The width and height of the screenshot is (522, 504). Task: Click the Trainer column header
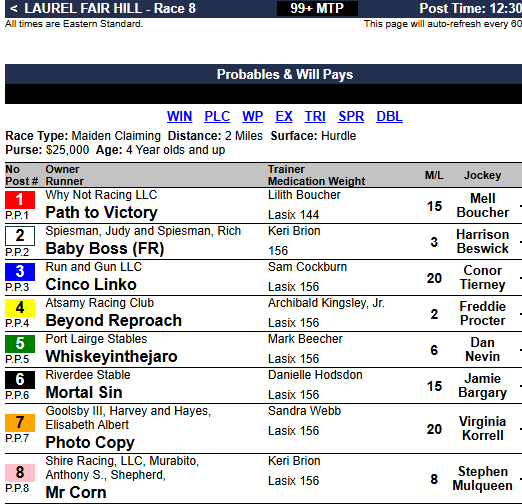pyautogui.click(x=286, y=169)
